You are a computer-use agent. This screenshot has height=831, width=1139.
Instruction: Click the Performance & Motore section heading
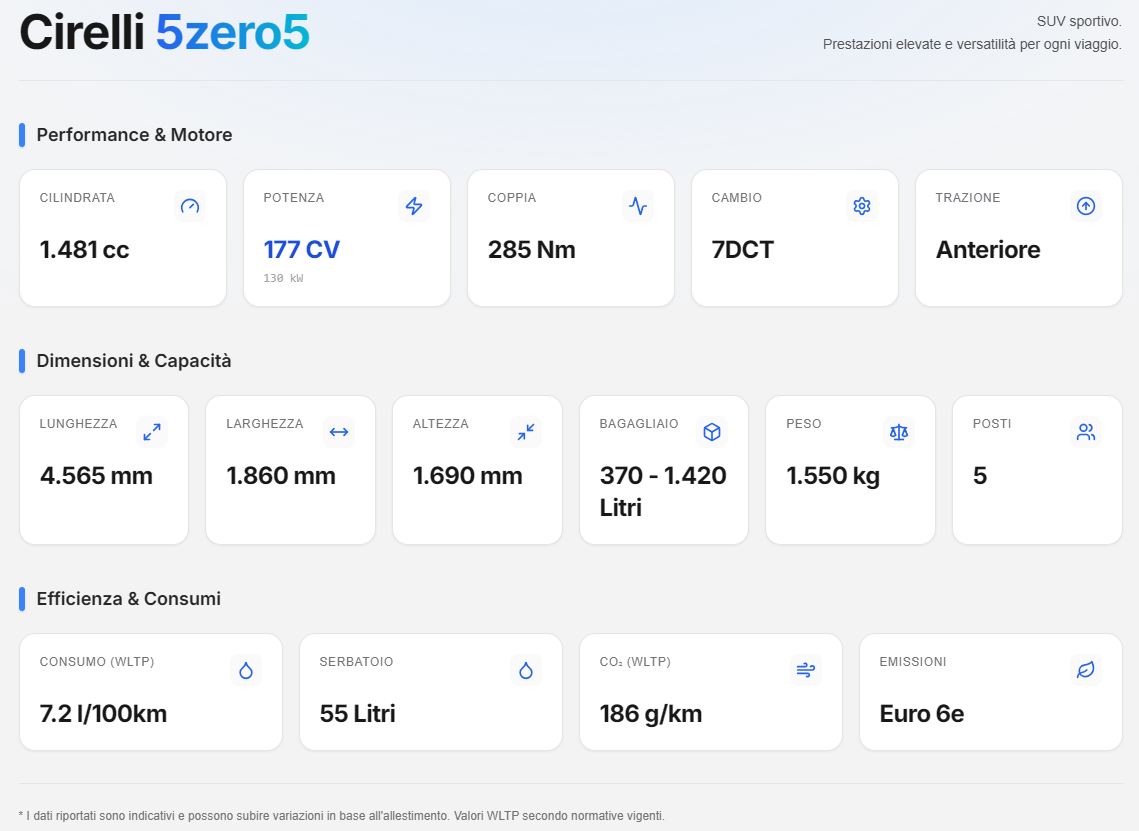134,135
